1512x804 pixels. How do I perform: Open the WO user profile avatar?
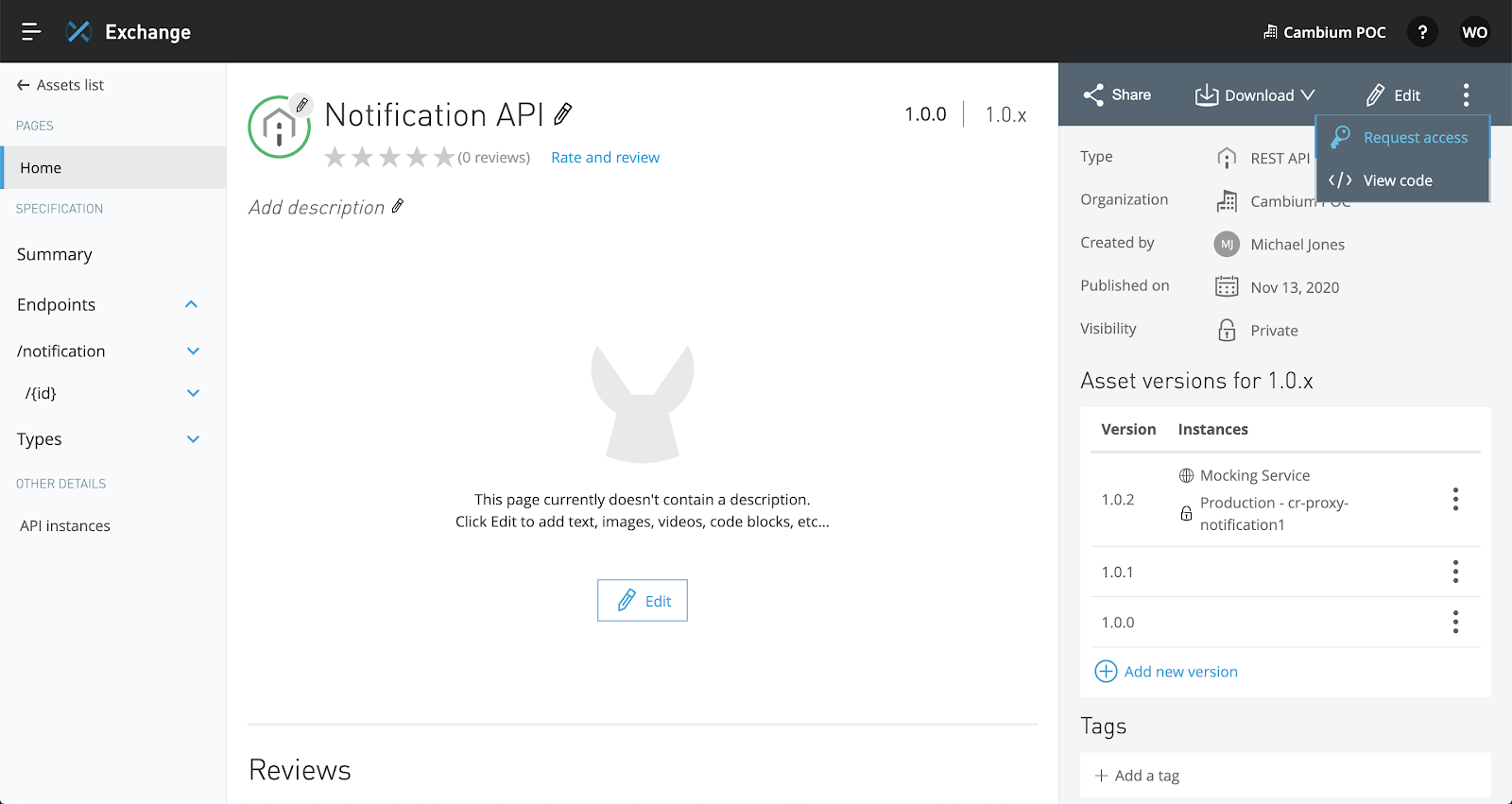pos(1474,32)
